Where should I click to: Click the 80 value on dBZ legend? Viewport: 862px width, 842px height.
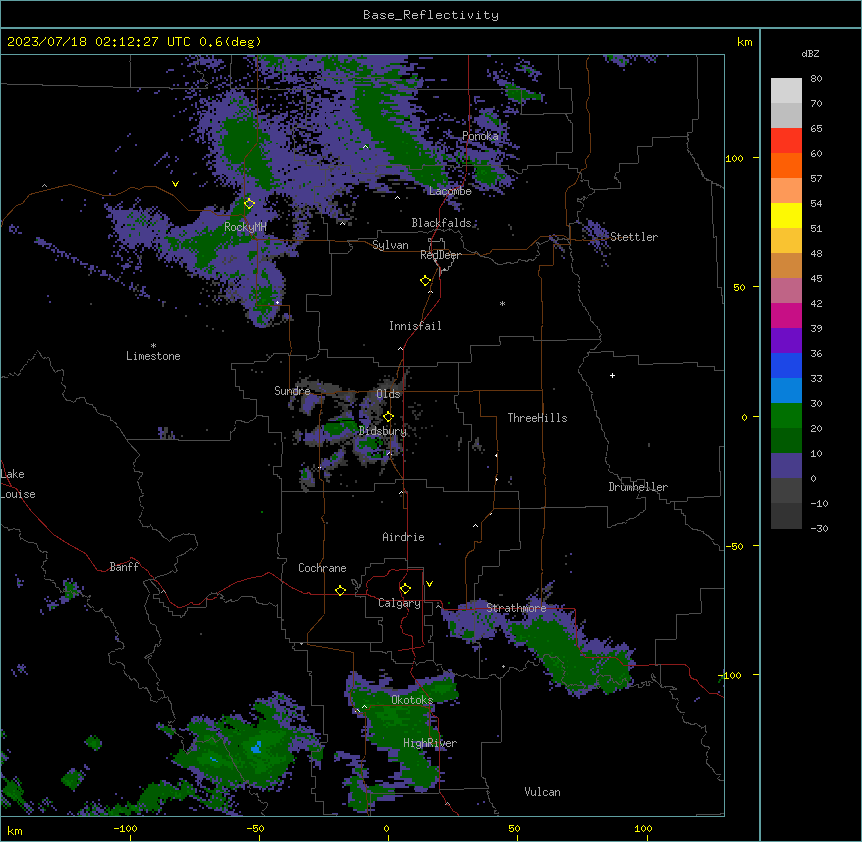click(x=816, y=79)
